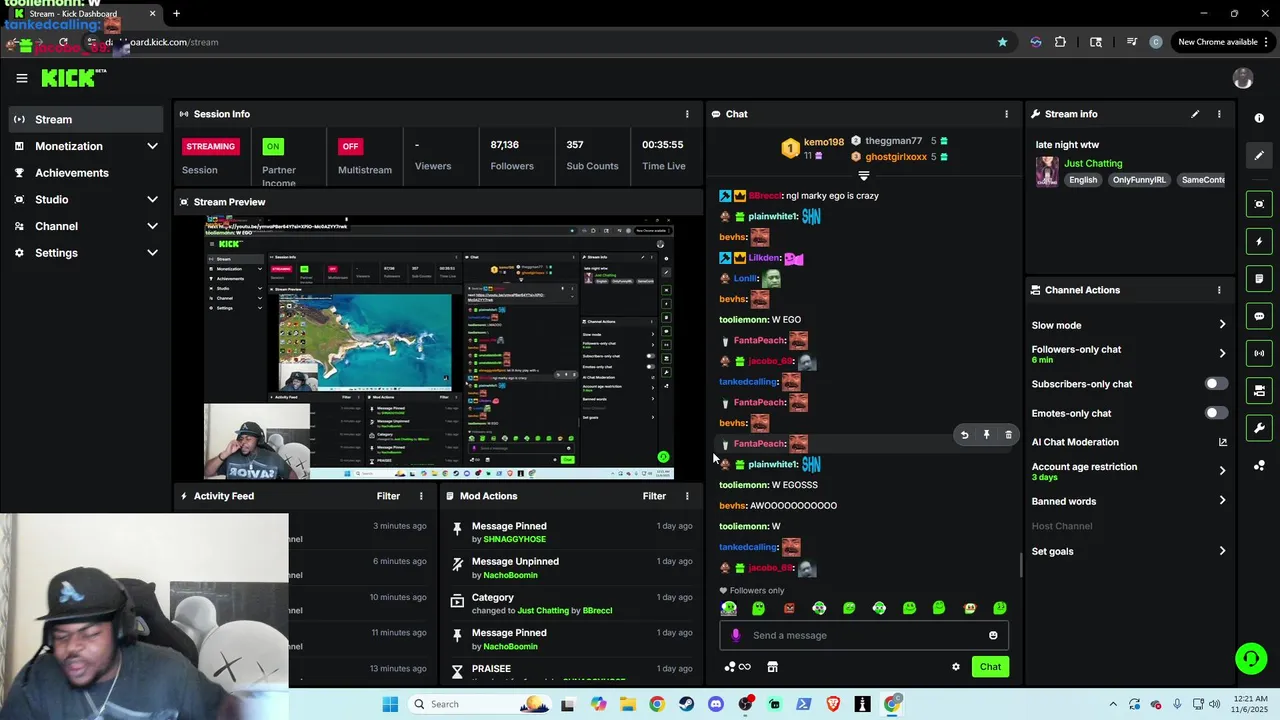Open Discord from taskbar

click(x=715, y=704)
